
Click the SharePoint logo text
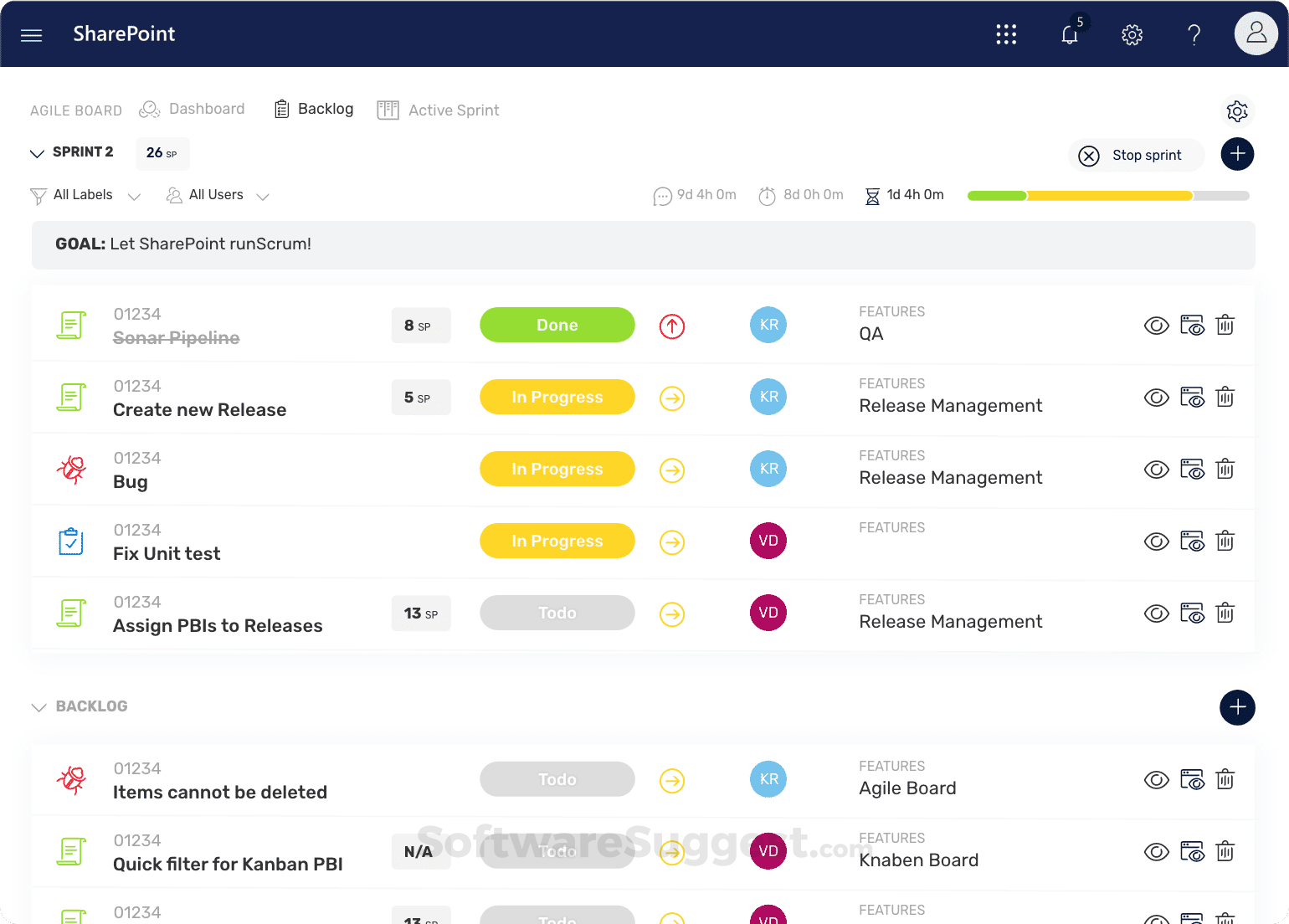click(124, 33)
